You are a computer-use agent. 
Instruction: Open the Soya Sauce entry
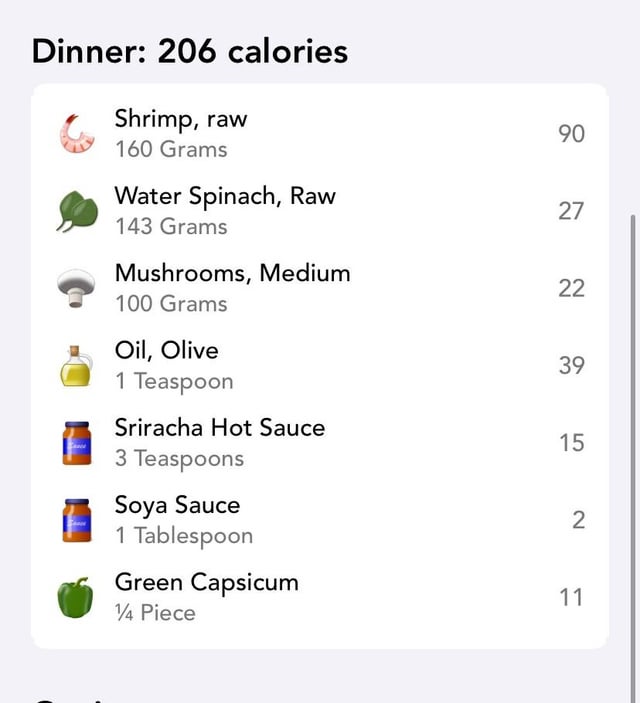[x=320, y=520]
